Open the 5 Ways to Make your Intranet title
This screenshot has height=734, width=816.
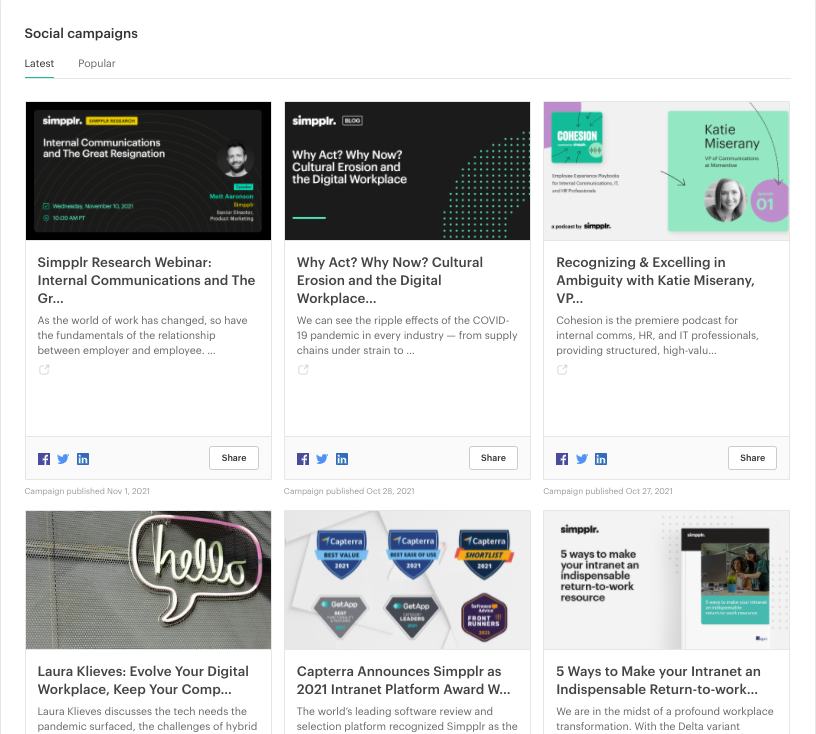[658, 680]
